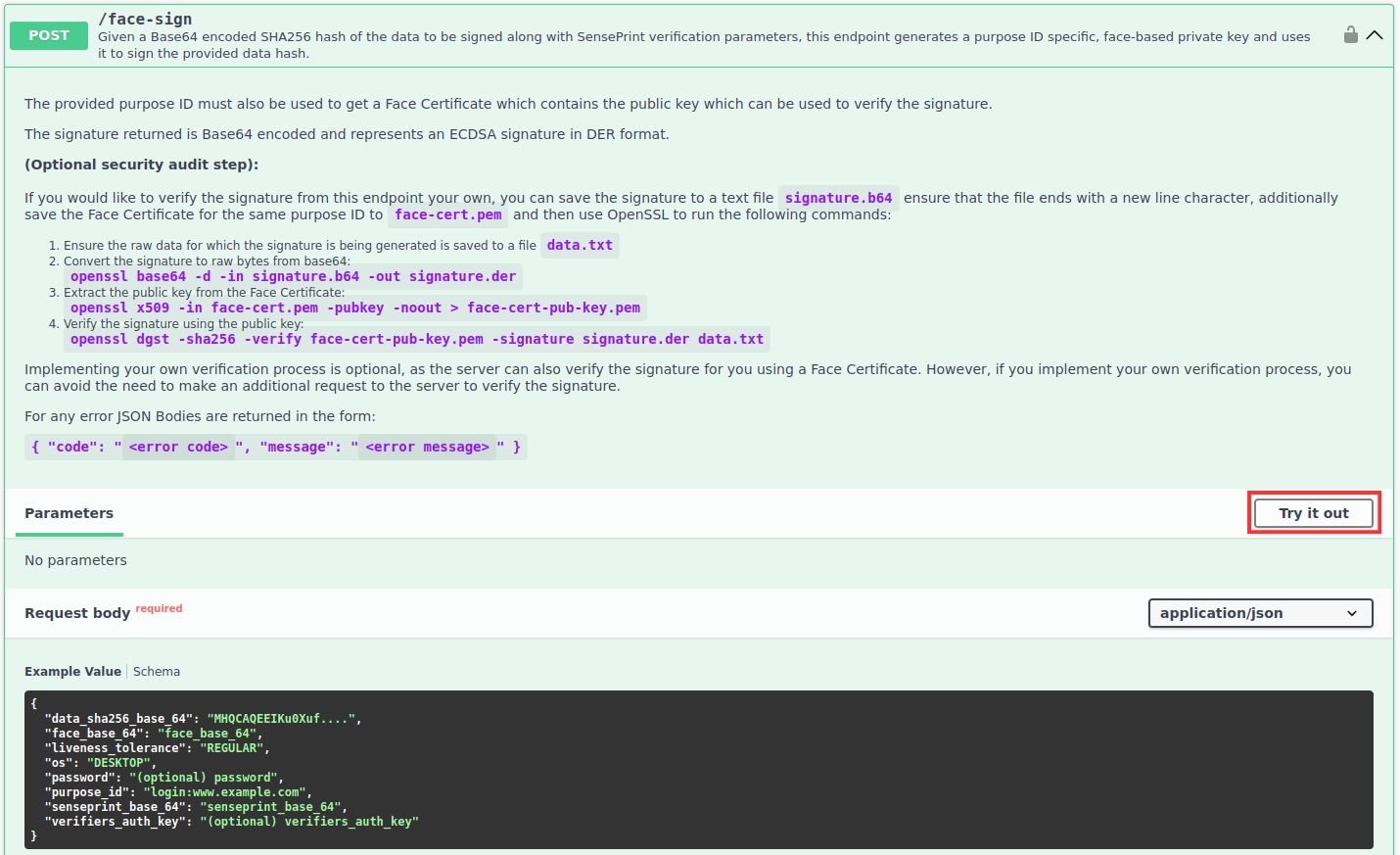Click the openssl dgst verify command
The width and height of the screenshot is (1400, 855).
point(416,339)
